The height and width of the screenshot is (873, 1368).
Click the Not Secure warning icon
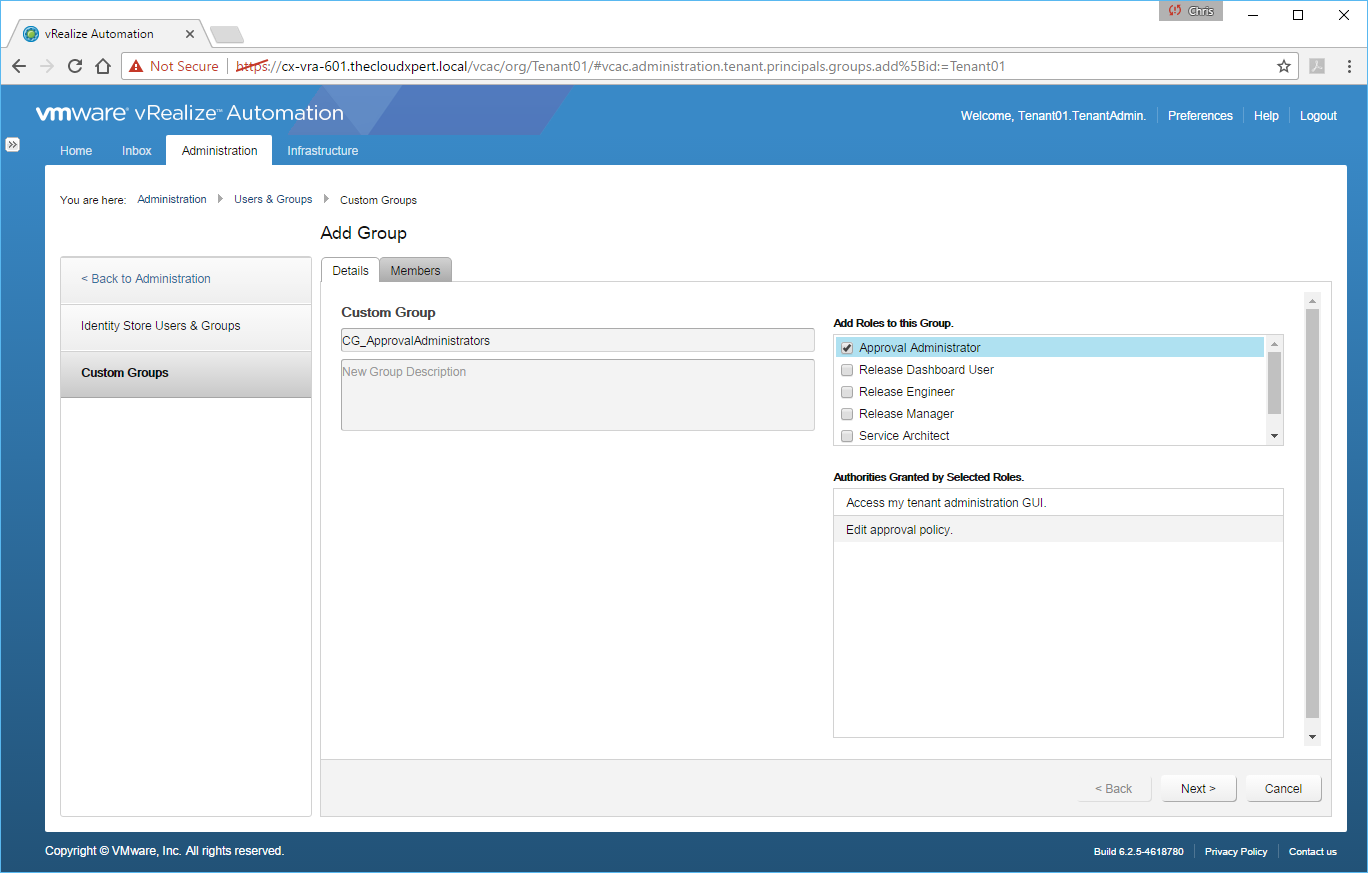point(136,66)
